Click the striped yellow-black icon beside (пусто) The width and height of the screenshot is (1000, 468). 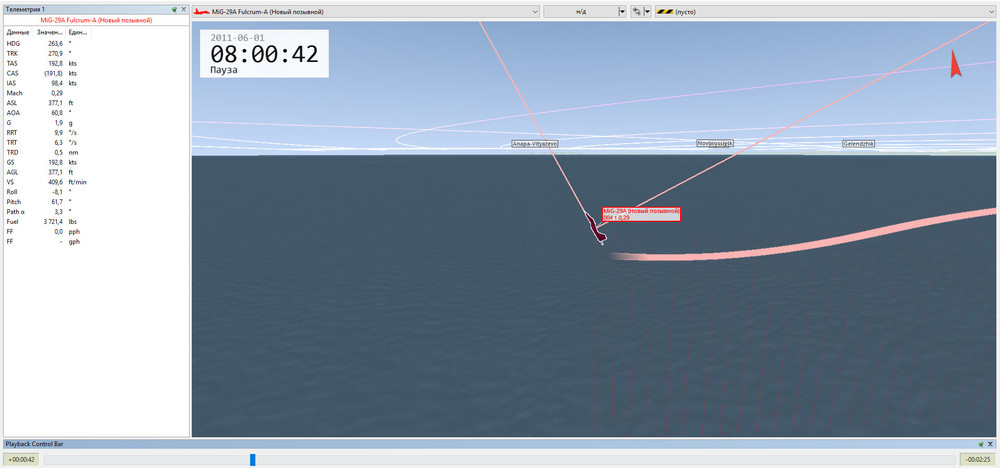pyautogui.click(x=665, y=12)
